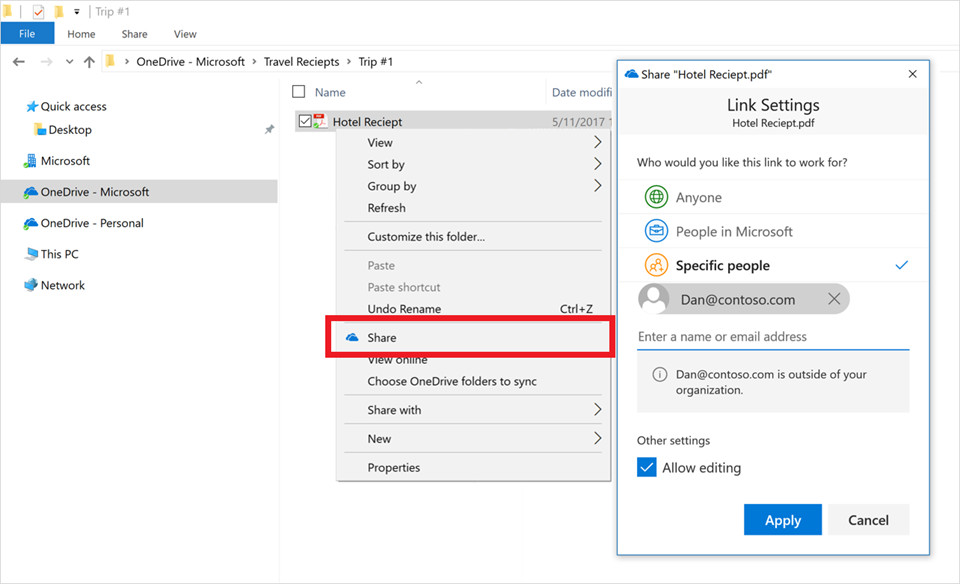Image resolution: width=960 pixels, height=584 pixels.
Task: Go up one folder level with the up arrow
Action: tap(89, 61)
